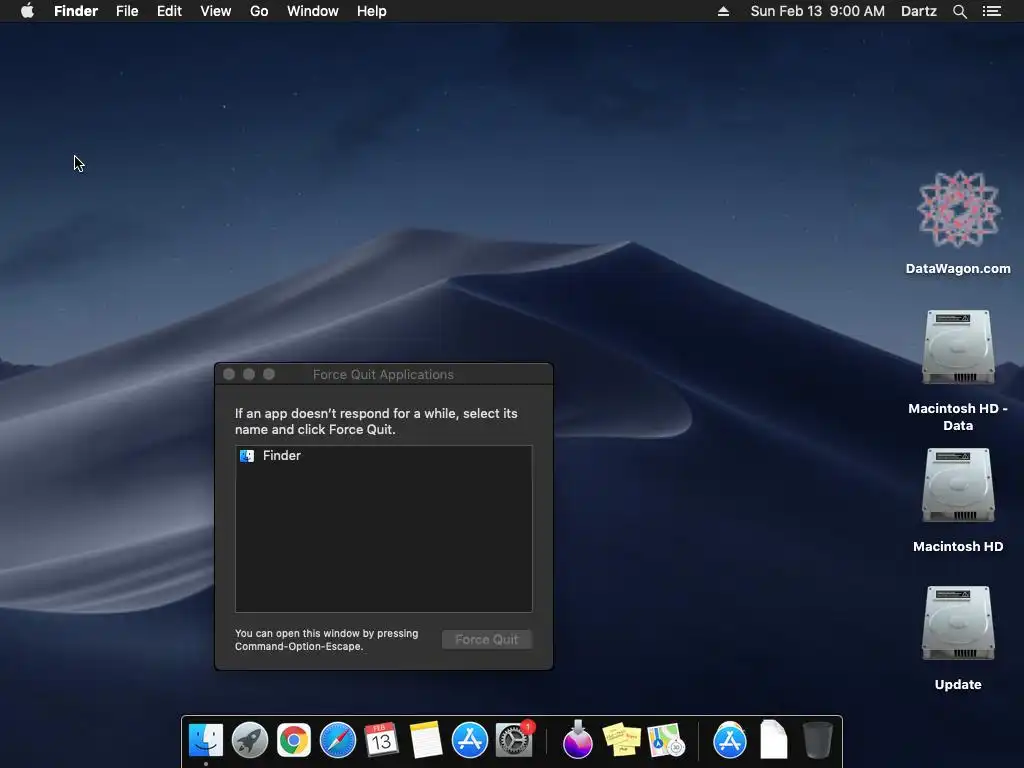This screenshot has width=1024, height=768.
Task: Select Finder in the Force Quit list
Action: [383, 456]
